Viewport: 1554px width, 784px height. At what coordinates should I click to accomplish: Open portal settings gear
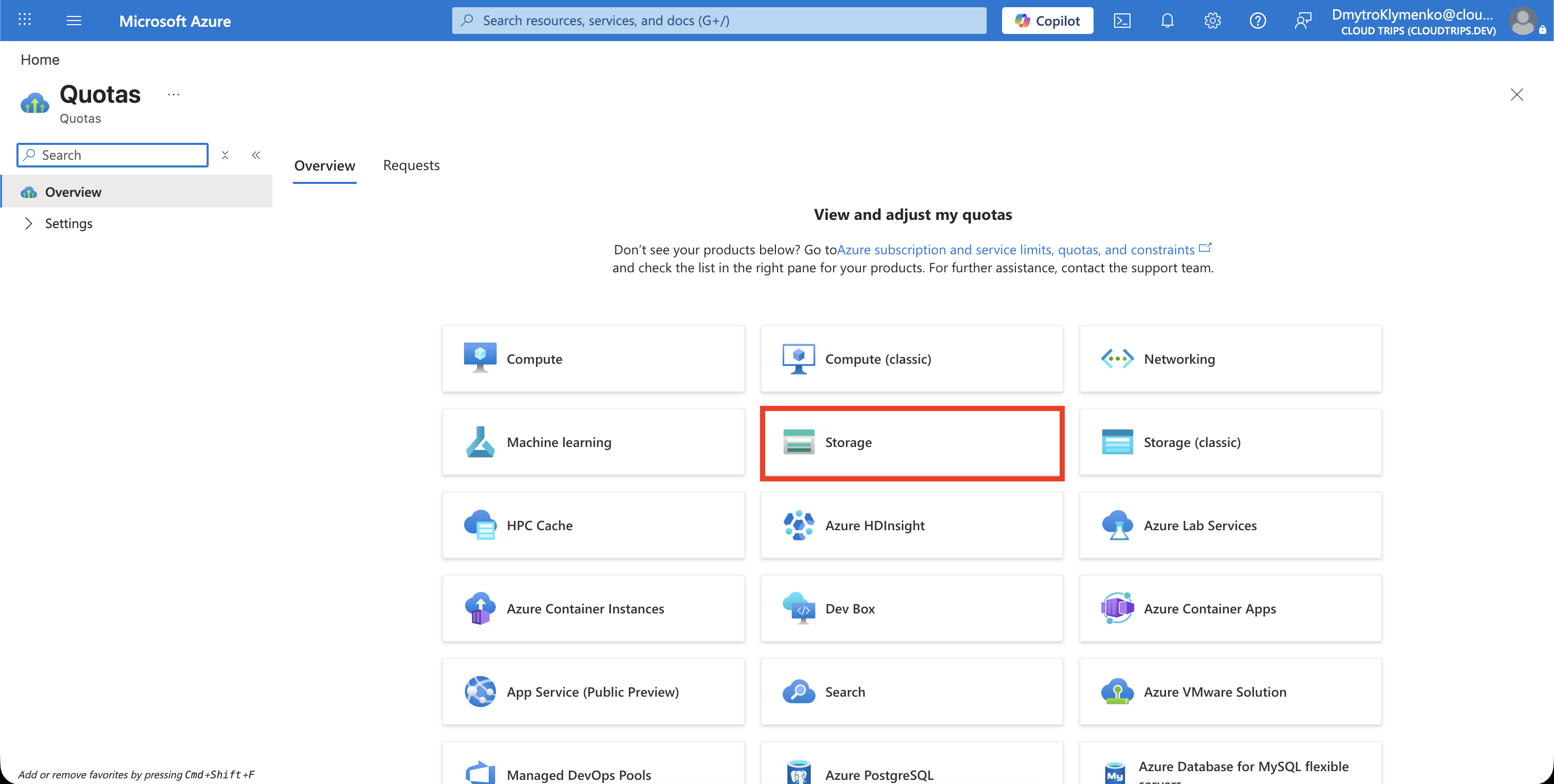point(1213,21)
